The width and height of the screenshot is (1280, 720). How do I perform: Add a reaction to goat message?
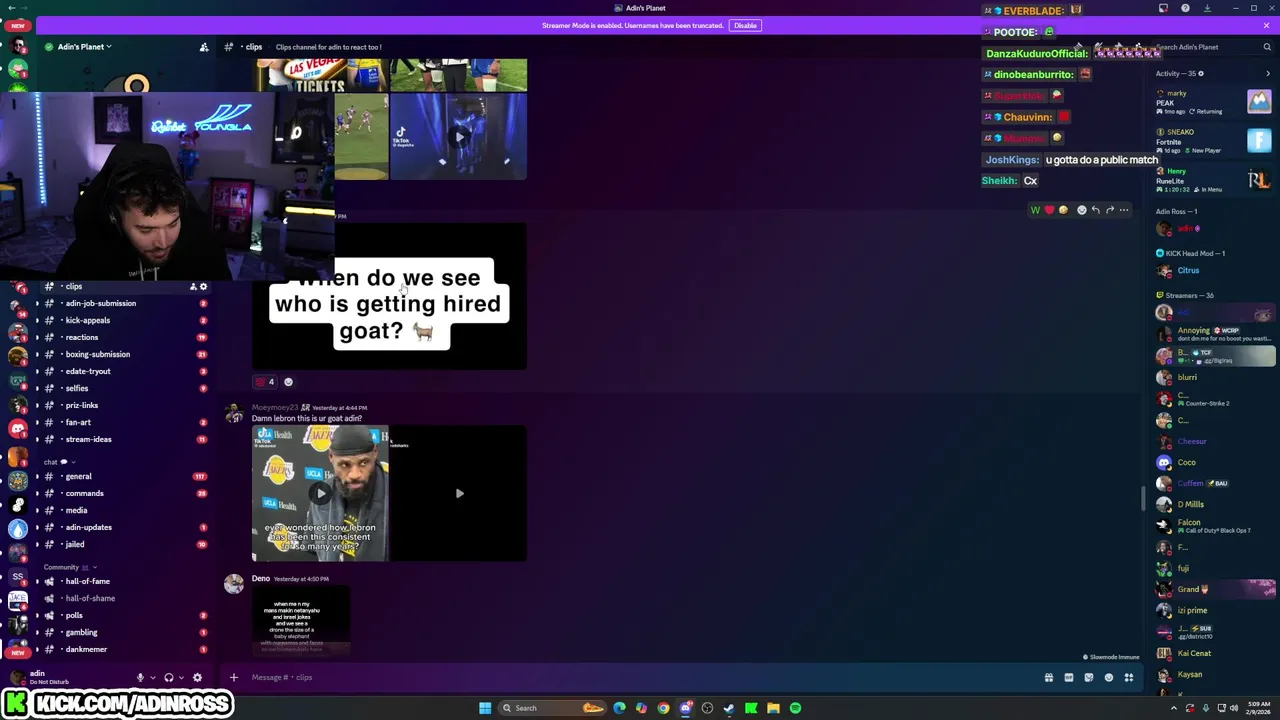point(288,382)
